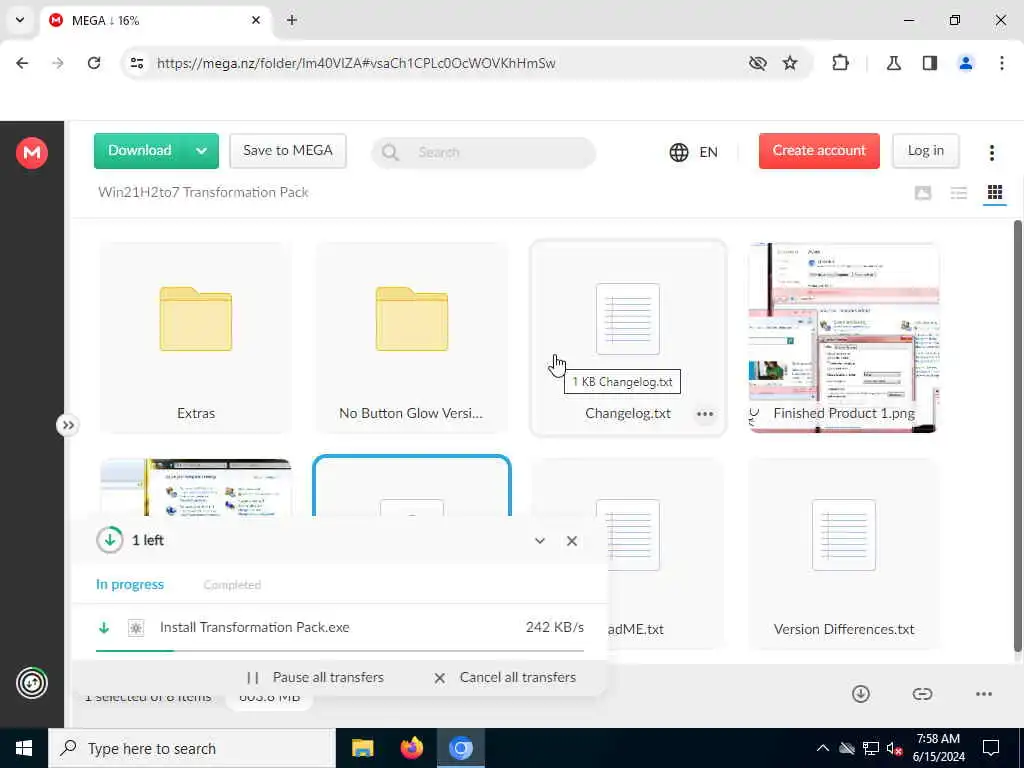The width and height of the screenshot is (1024, 768).
Task: Open a new browser tab
Action: click(292, 20)
